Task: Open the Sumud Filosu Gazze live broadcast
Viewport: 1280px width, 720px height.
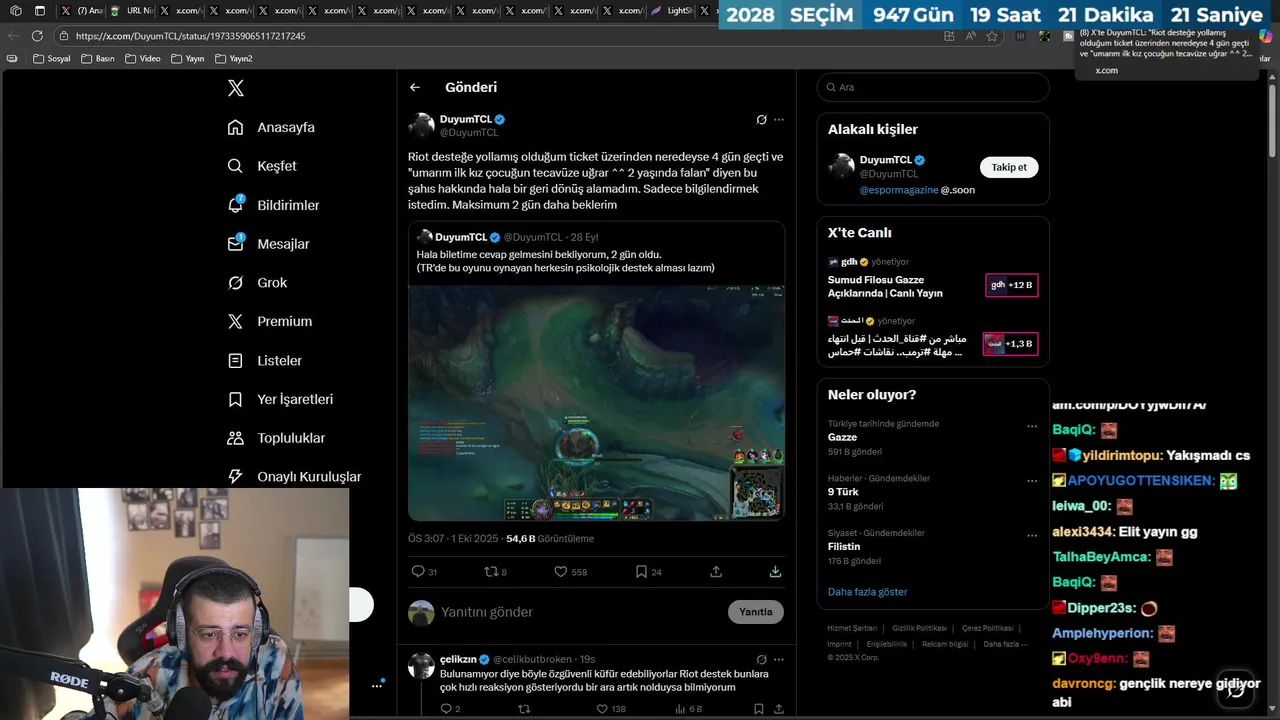Action: pos(885,286)
